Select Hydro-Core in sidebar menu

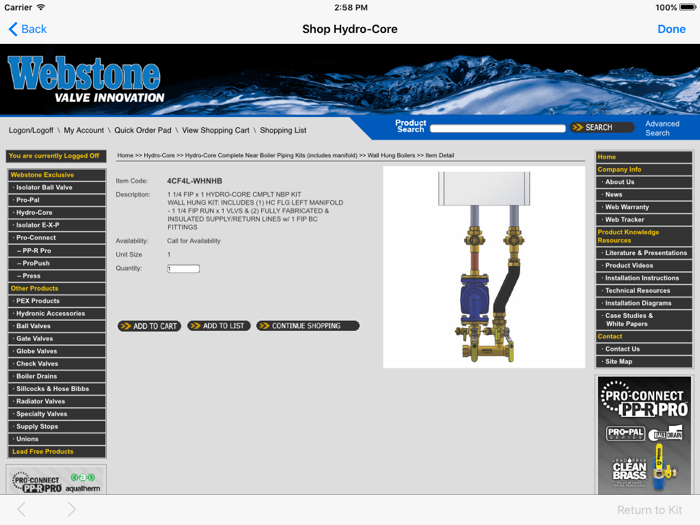(57, 212)
